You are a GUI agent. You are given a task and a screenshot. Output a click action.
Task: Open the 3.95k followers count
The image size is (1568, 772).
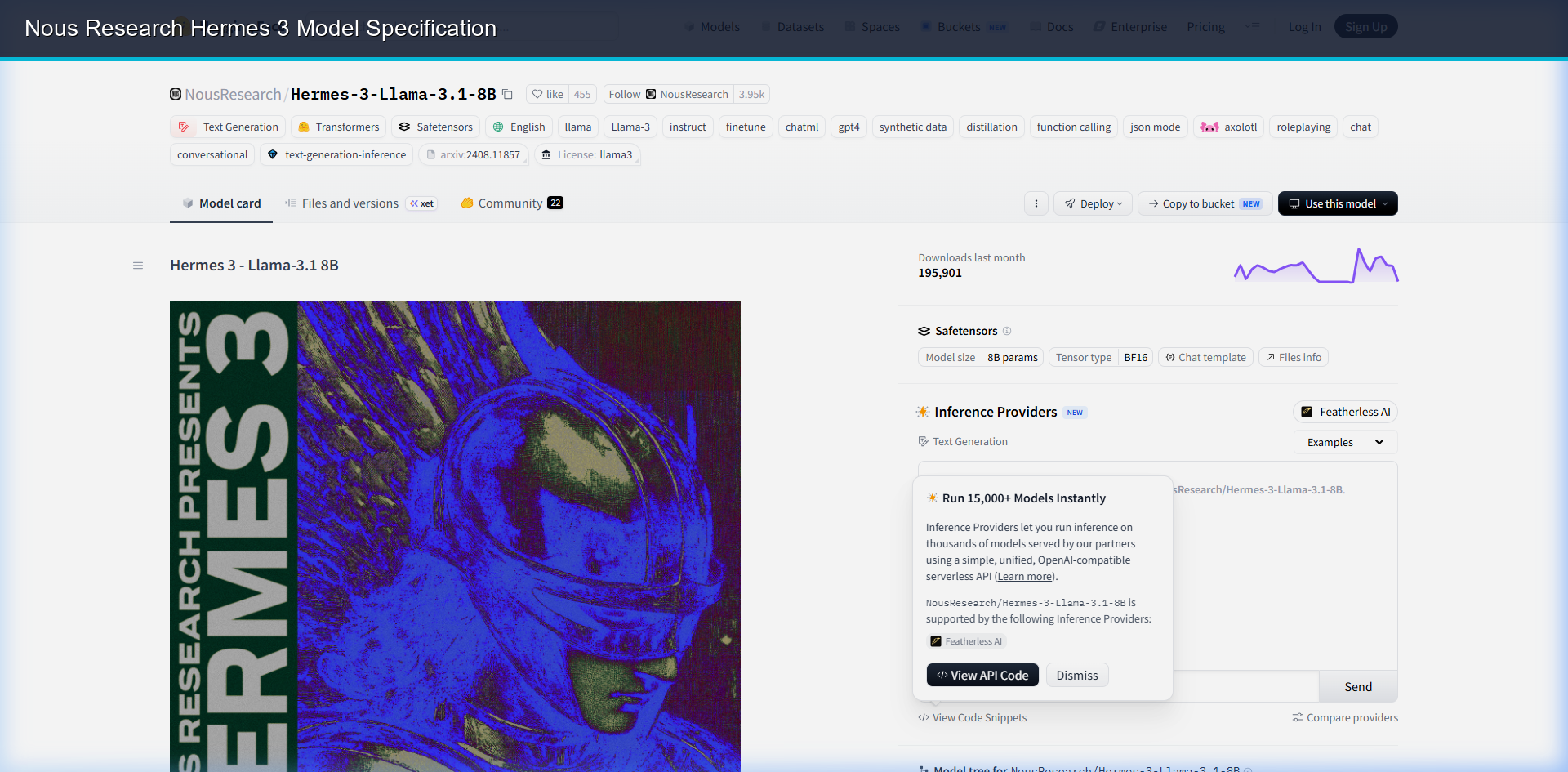pos(751,94)
